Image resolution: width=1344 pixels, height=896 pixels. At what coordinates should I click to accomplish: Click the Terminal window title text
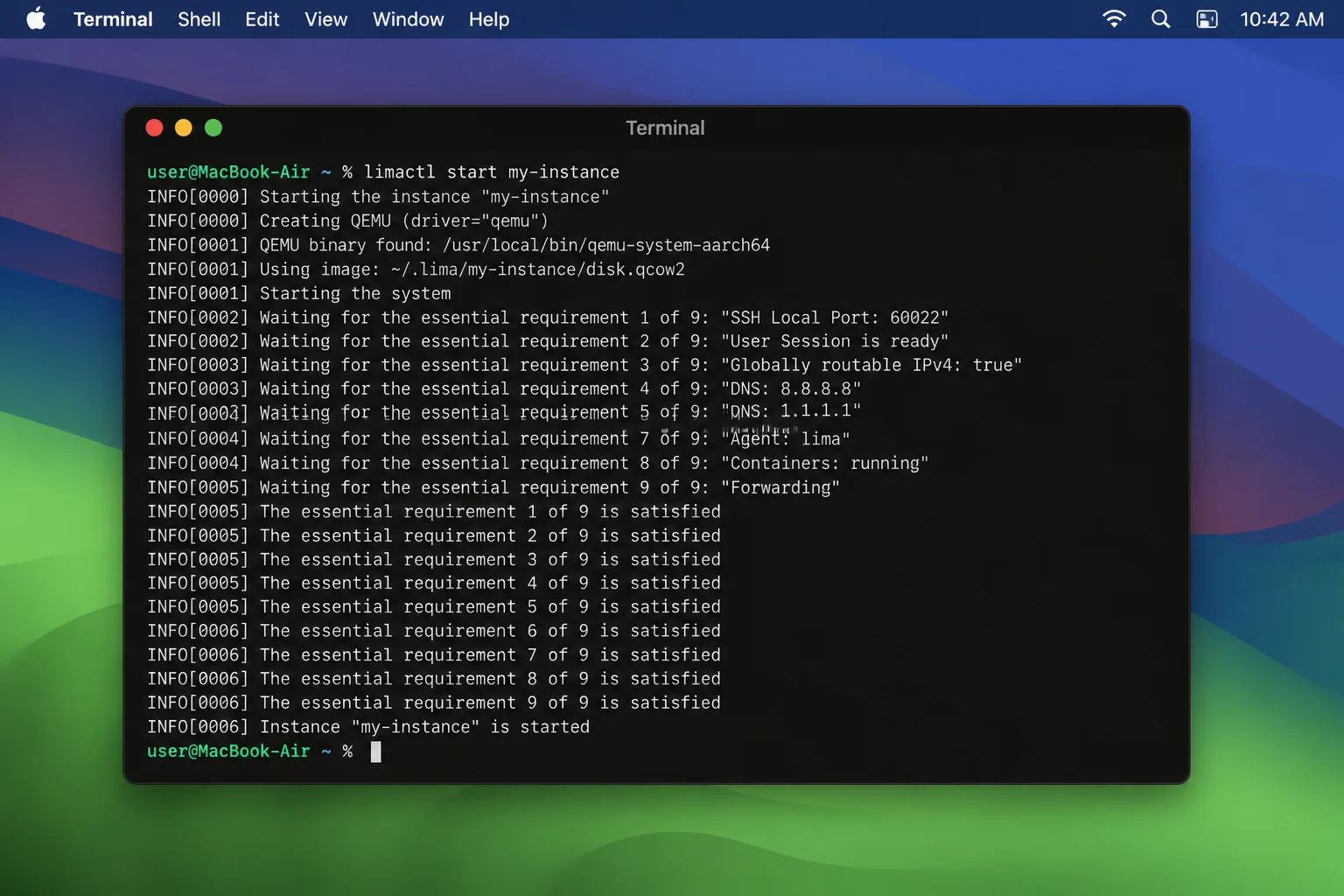(x=665, y=128)
